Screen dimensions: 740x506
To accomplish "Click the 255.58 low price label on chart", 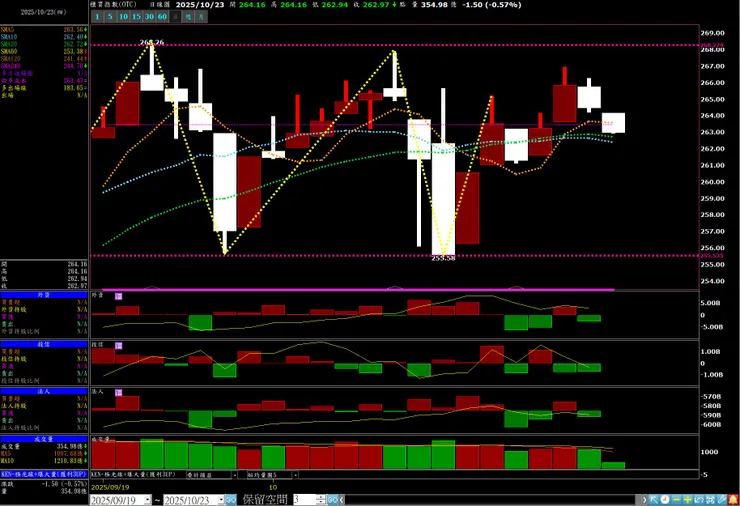I will (x=443, y=258).
